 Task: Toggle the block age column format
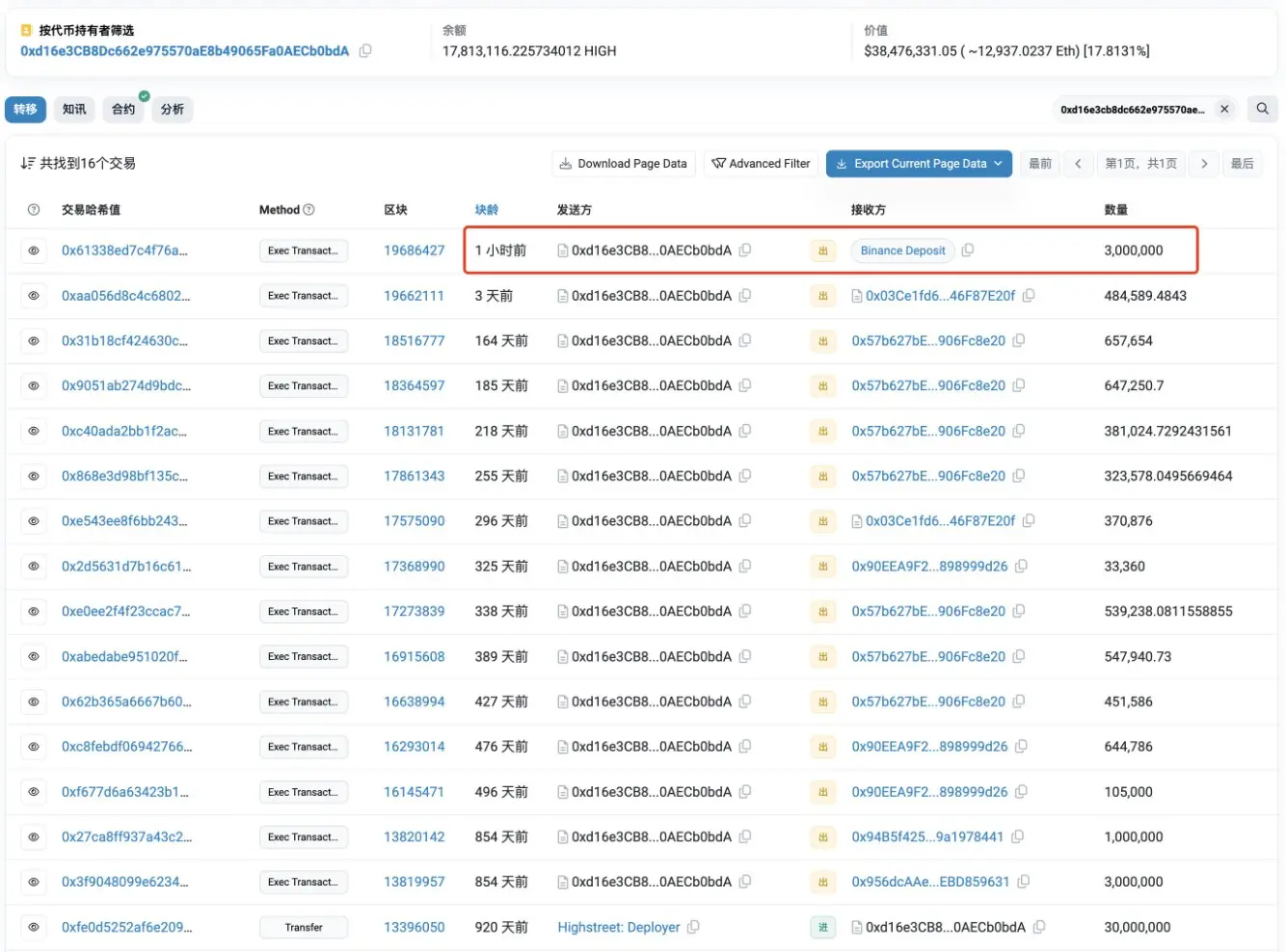(x=487, y=210)
